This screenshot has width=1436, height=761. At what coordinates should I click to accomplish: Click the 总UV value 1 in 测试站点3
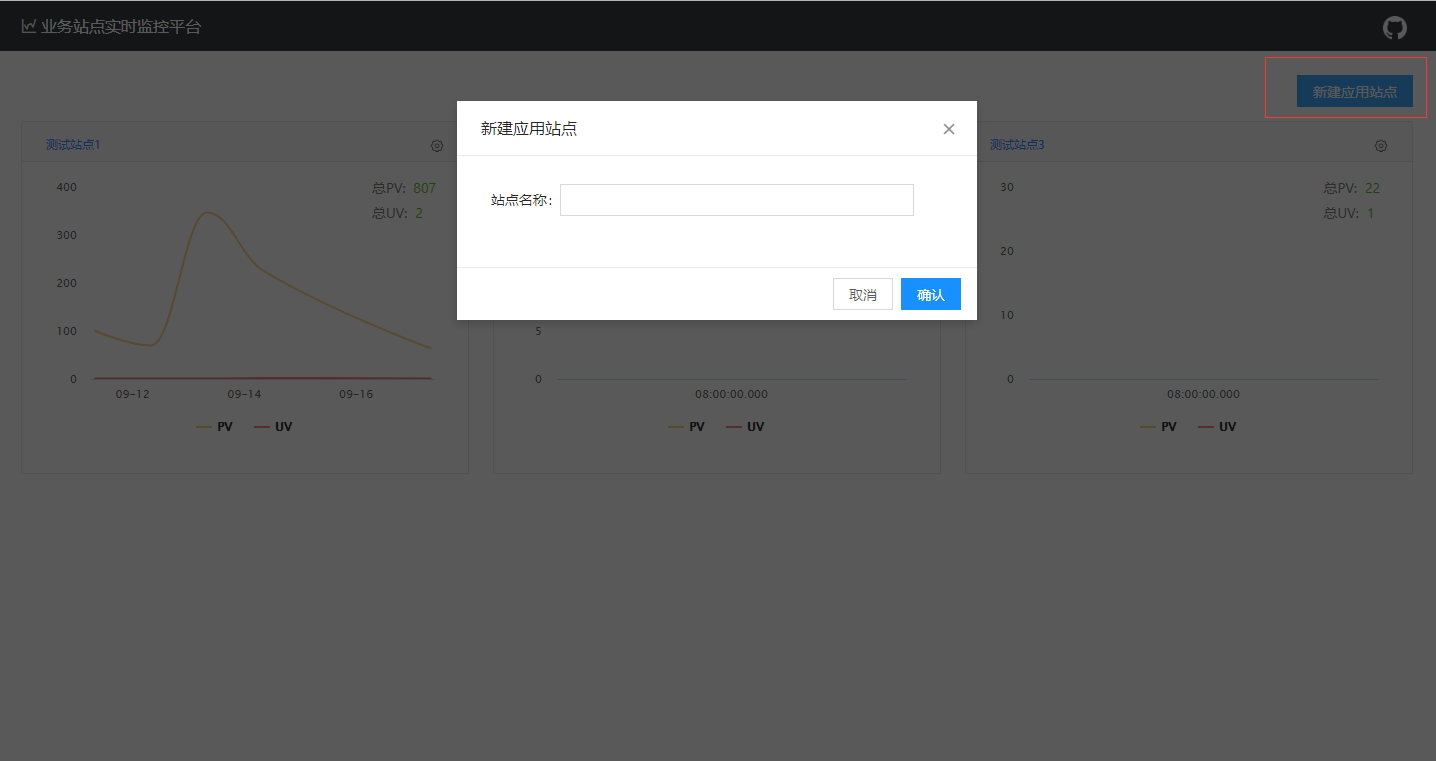(1370, 213)
